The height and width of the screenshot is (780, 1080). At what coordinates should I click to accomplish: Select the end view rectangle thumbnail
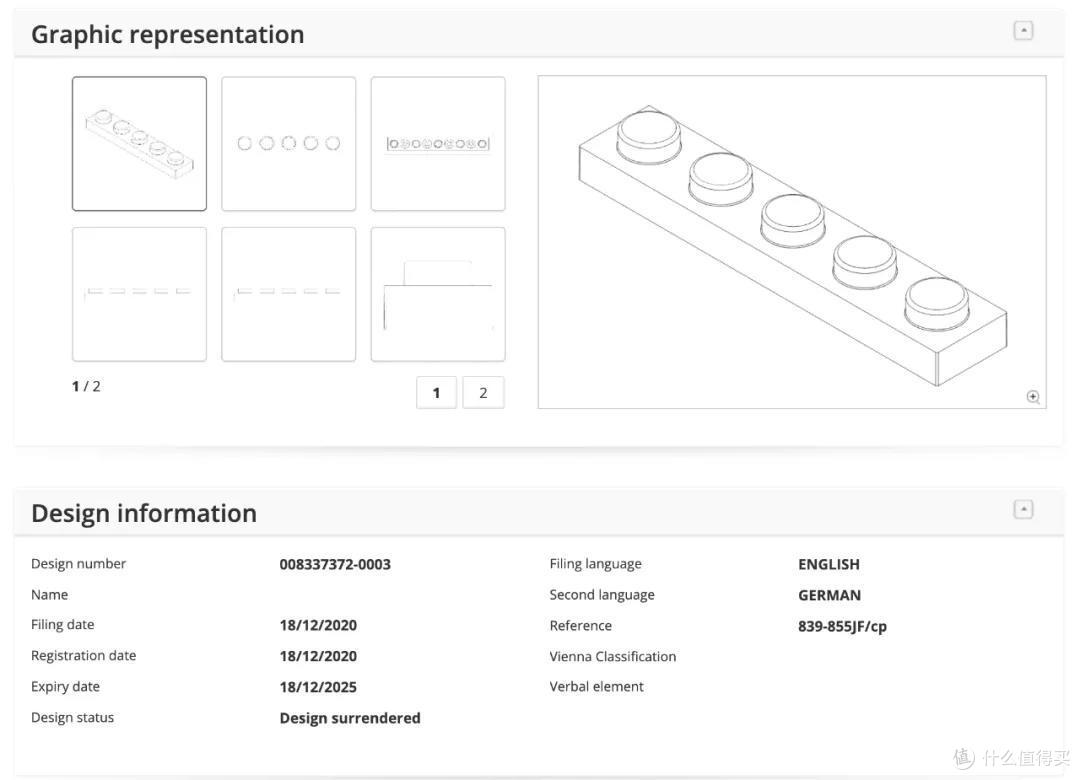[x=438, y=294]
